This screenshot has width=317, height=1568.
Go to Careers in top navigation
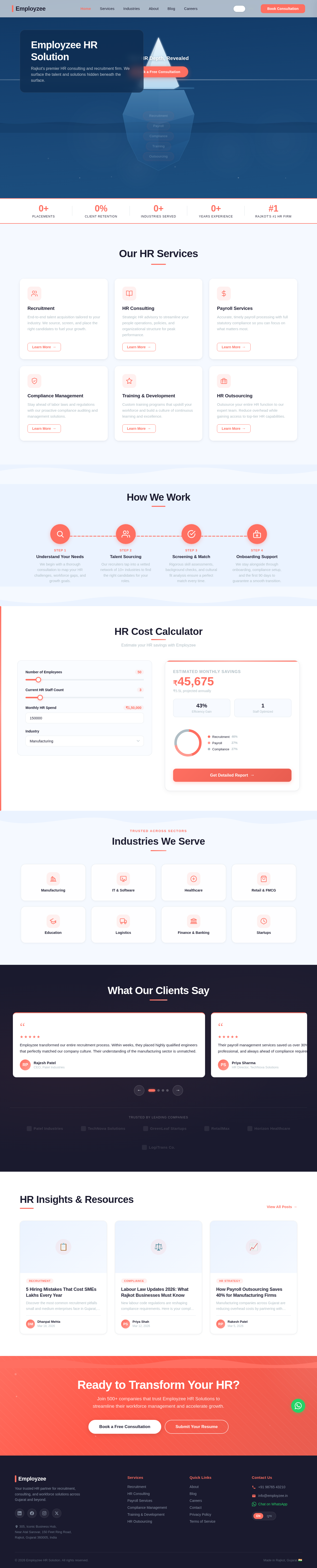point(190,8)
